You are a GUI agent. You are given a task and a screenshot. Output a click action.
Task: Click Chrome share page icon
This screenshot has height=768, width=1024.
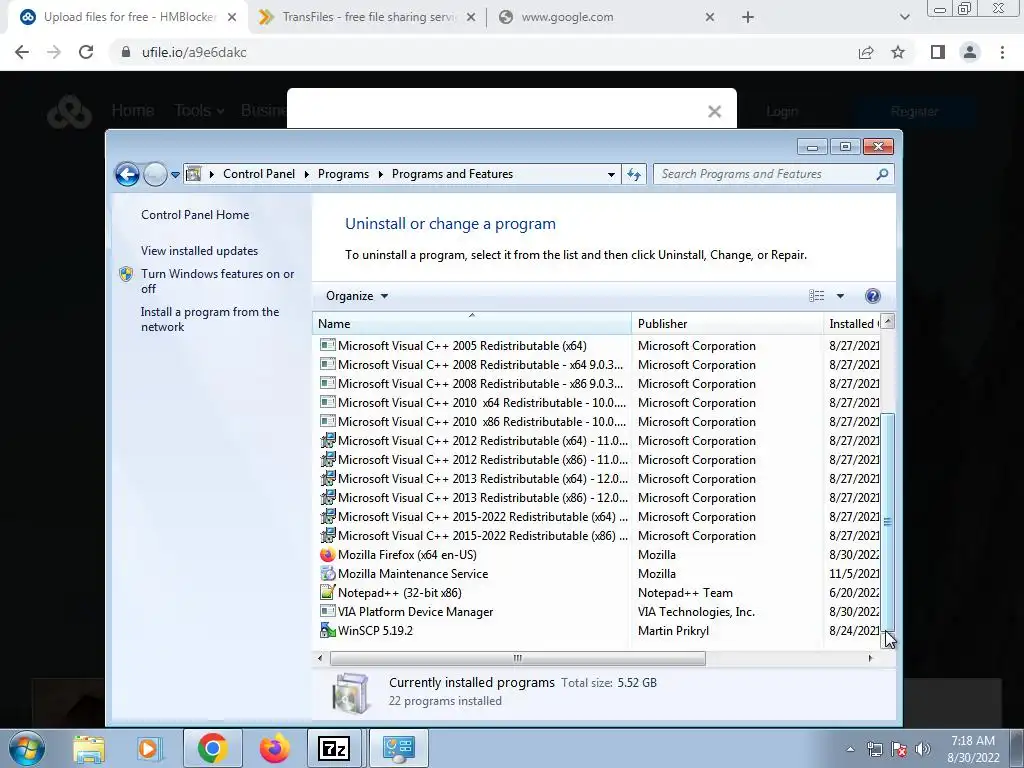coord(866,52)
